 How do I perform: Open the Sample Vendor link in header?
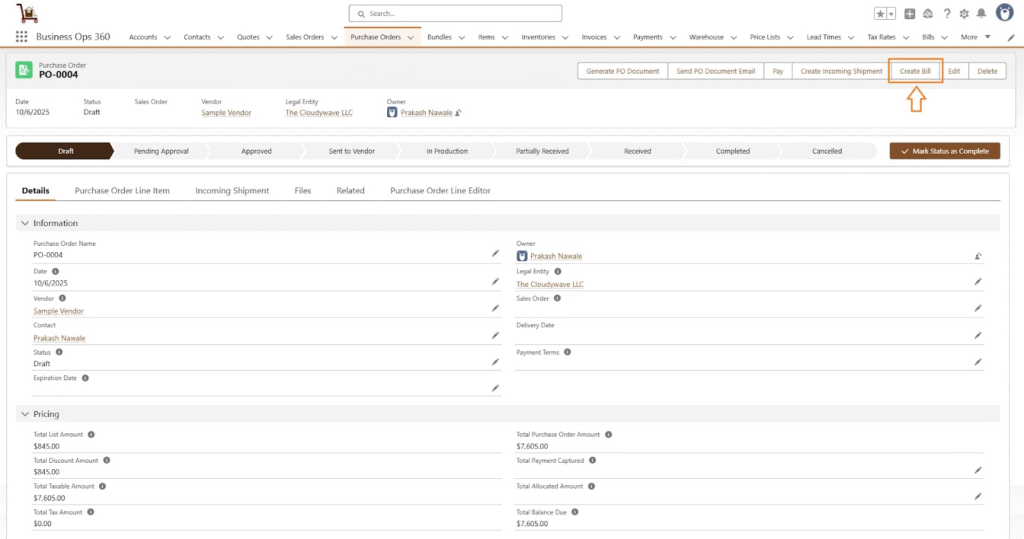tap(226, 113)
